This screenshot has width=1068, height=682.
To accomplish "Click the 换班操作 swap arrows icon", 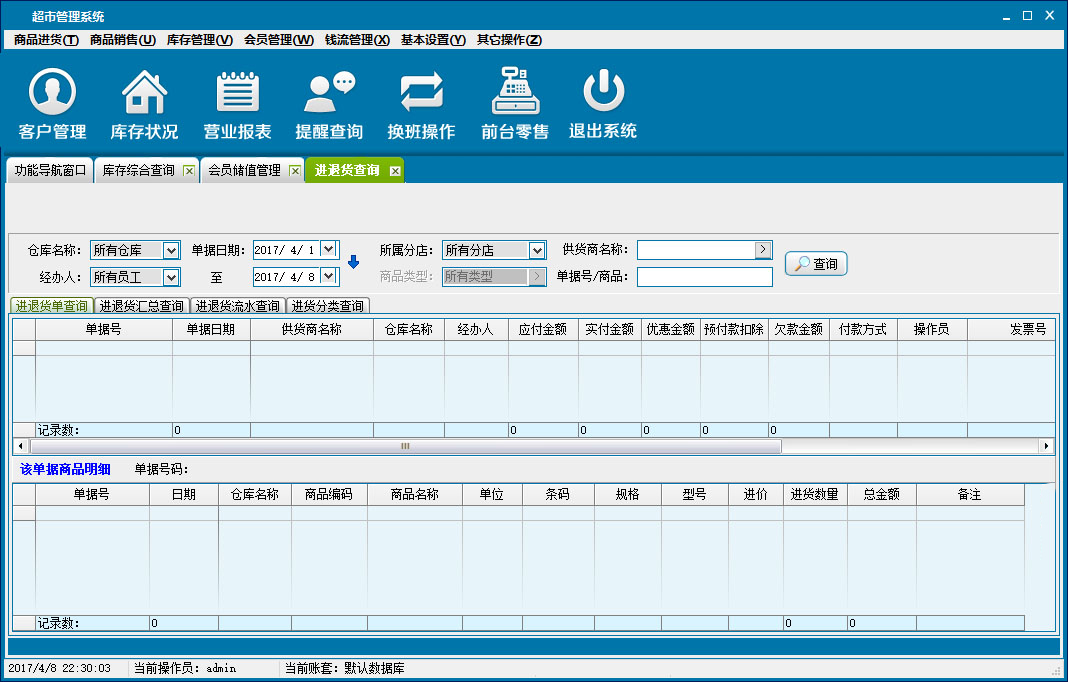I will tap(421, 104).
